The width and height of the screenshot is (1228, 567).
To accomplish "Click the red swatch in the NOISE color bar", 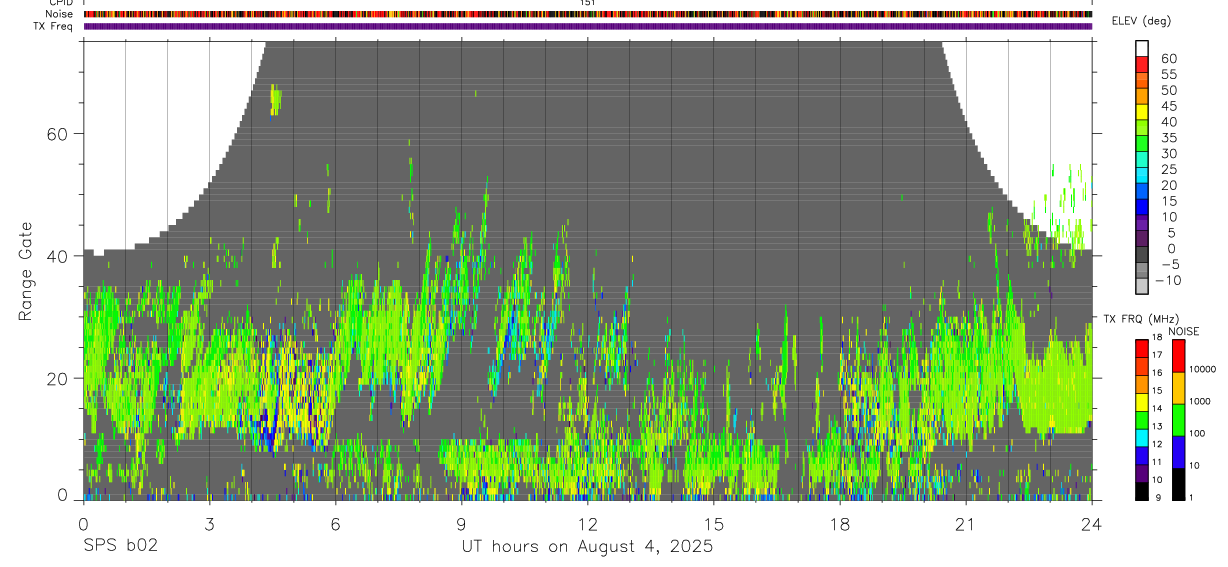I will coord(1179,356).
